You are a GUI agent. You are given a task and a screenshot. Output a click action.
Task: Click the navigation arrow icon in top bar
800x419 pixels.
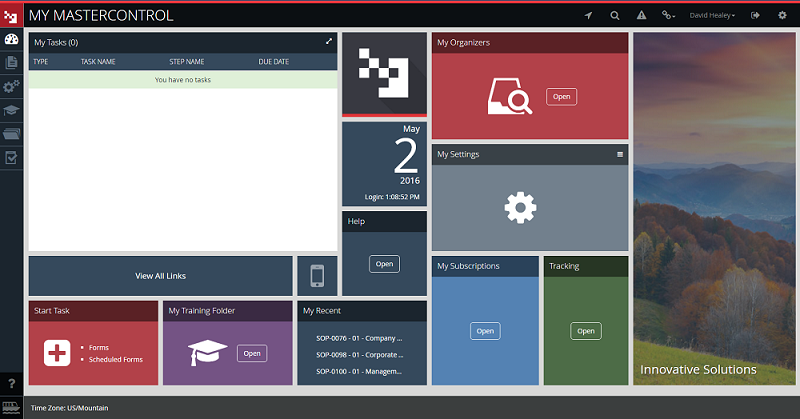point(588,15)
